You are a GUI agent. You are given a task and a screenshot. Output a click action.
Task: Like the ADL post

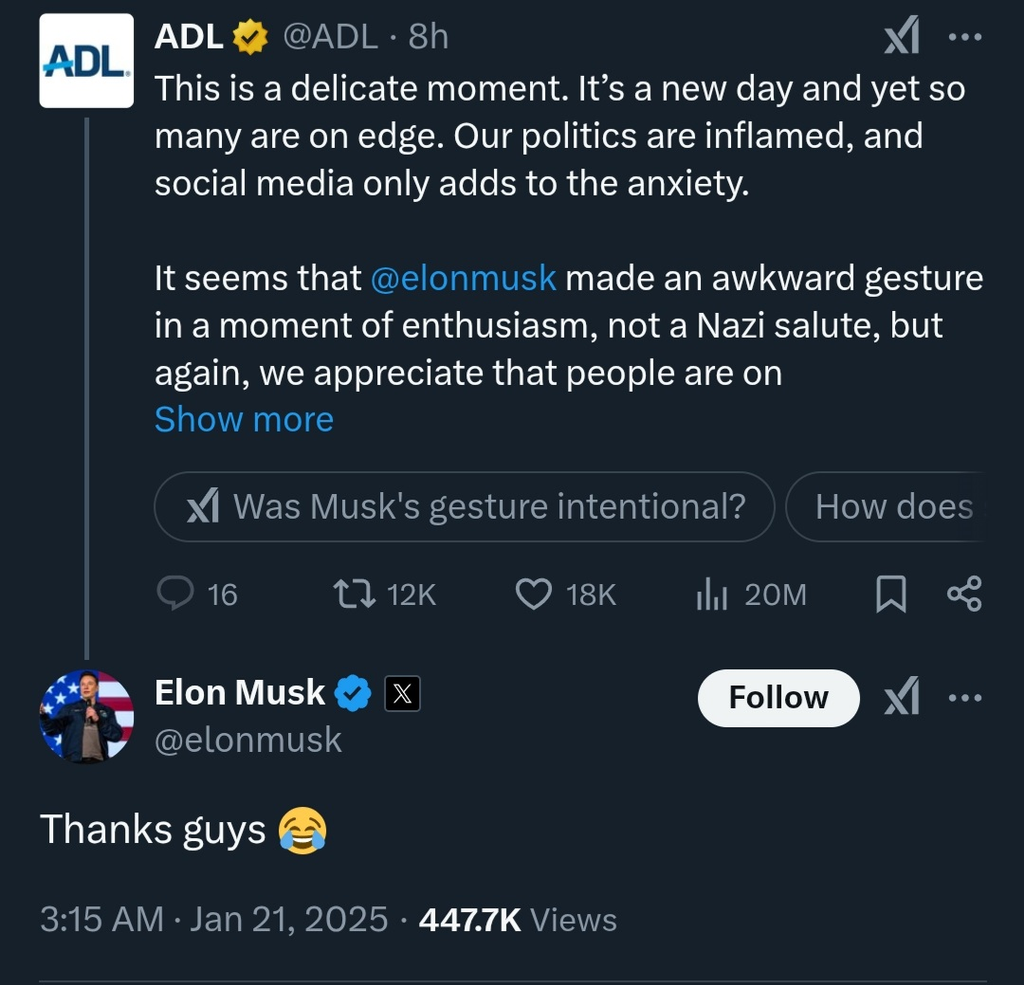pyautogui.click(x=534, y=595)
